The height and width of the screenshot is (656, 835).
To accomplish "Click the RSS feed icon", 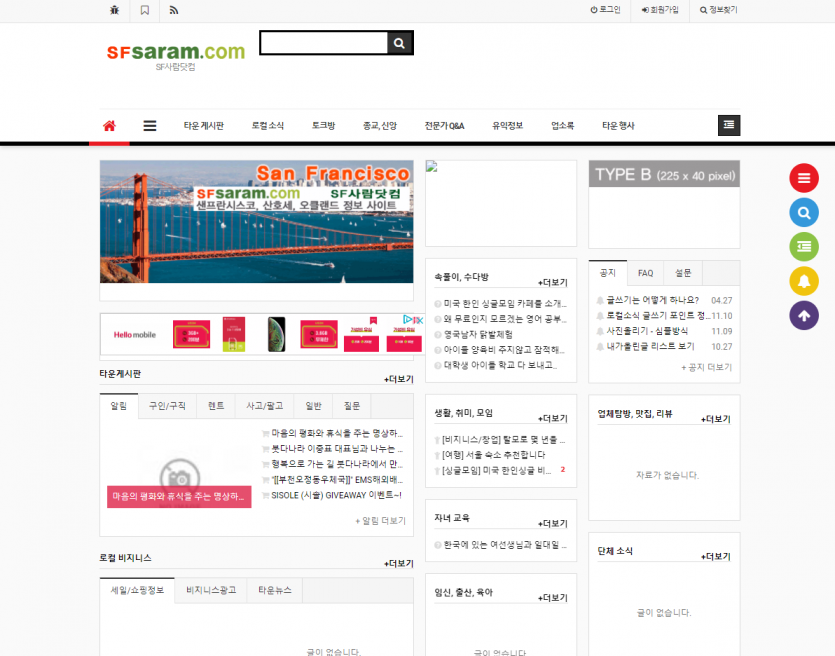I will click(x=174, y=10).
